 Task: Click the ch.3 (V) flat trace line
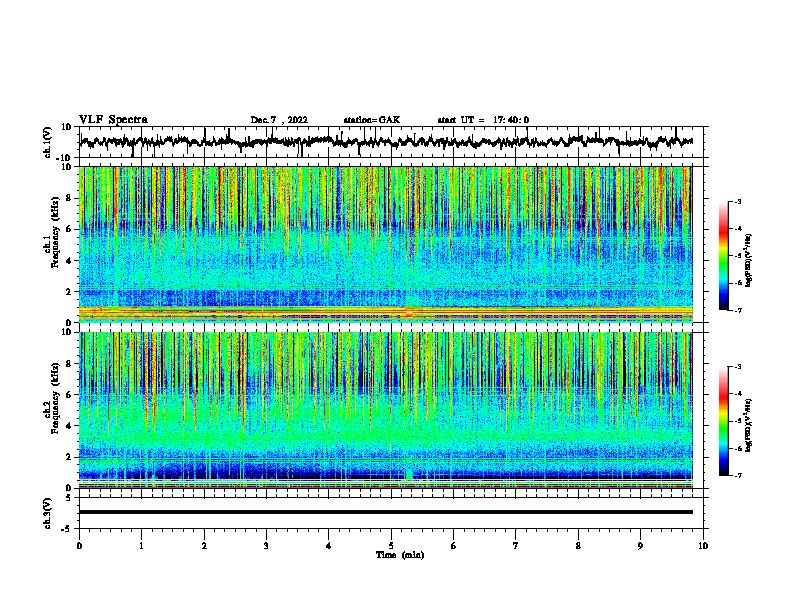click(x=386, y=512)
